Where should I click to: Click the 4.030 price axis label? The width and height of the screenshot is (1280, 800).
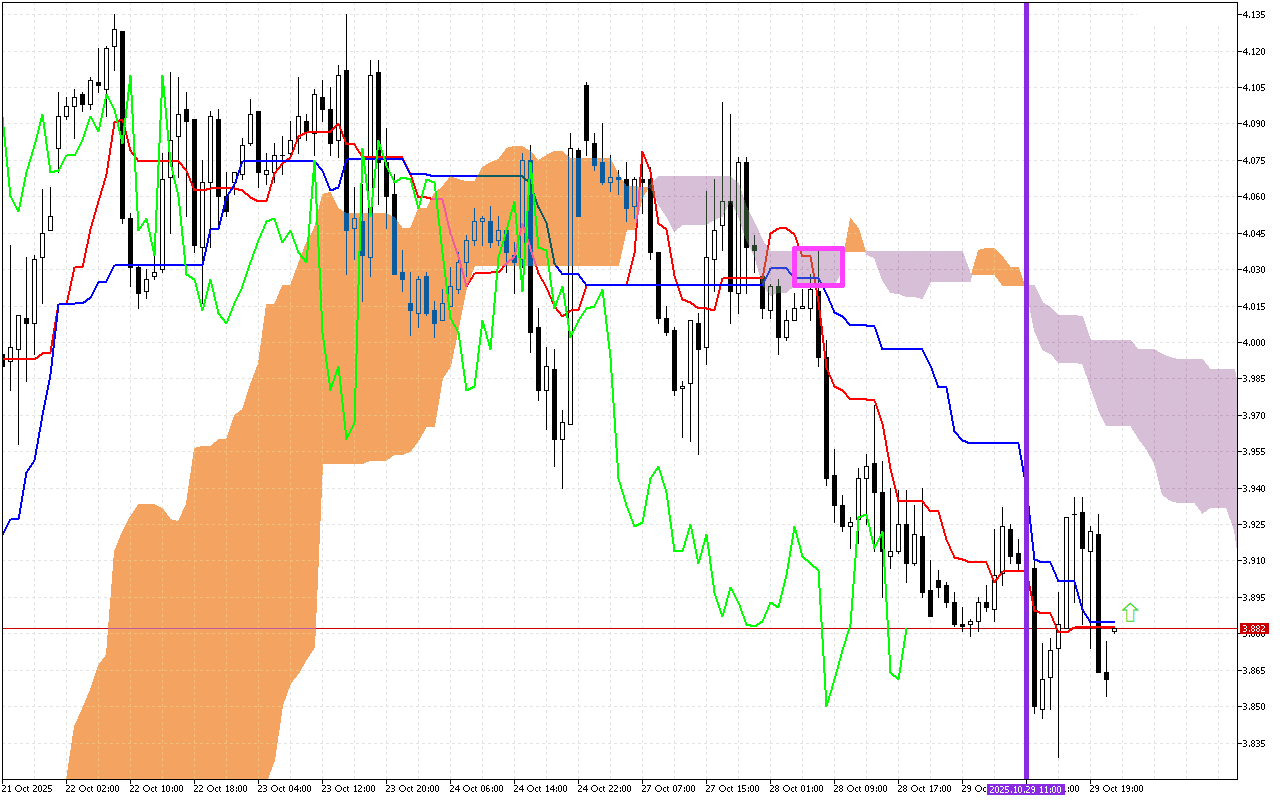1254,270
